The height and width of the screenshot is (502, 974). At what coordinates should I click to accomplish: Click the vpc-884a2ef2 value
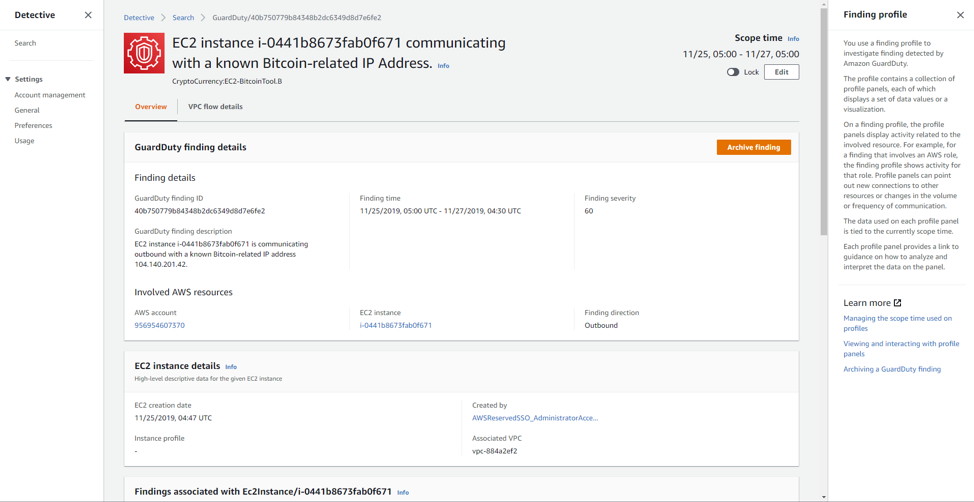[x=494, y=451]
